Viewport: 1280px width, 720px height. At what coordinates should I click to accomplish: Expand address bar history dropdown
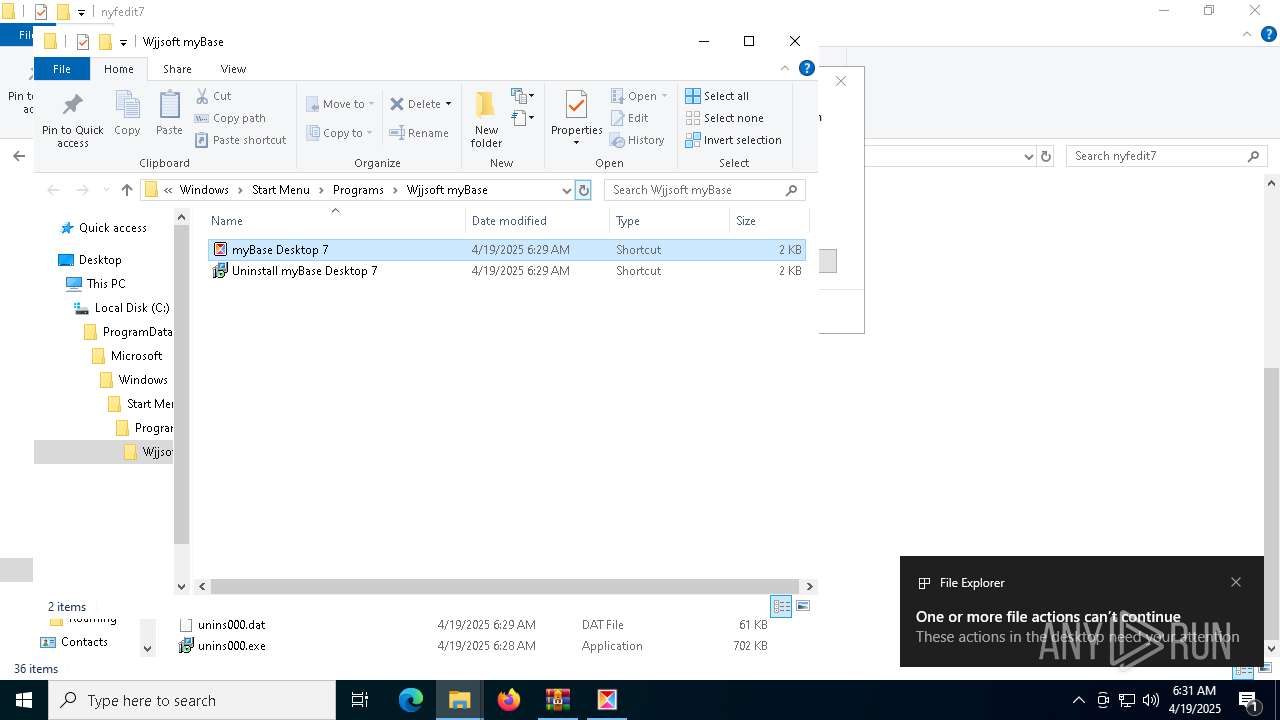[x=566, y=190]
